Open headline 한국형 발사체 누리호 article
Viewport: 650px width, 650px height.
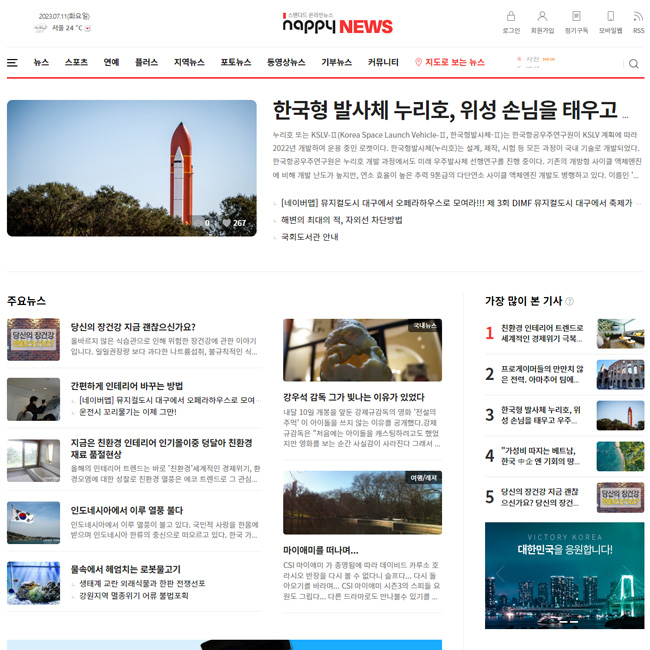[450, 111]
